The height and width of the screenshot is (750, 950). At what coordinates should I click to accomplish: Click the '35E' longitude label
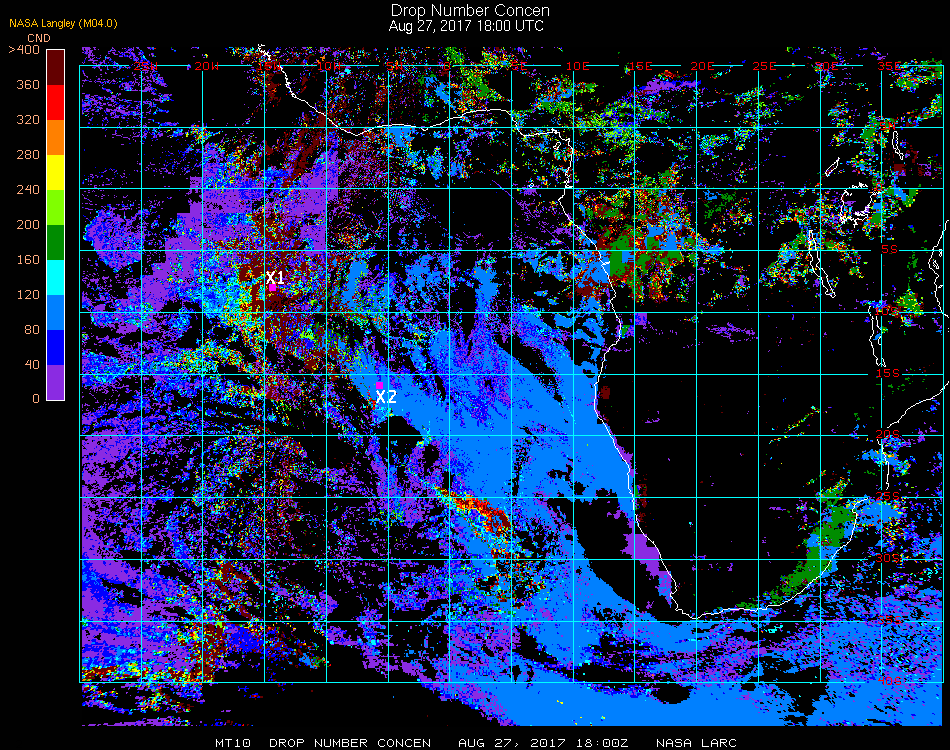(x=889, y=66)
